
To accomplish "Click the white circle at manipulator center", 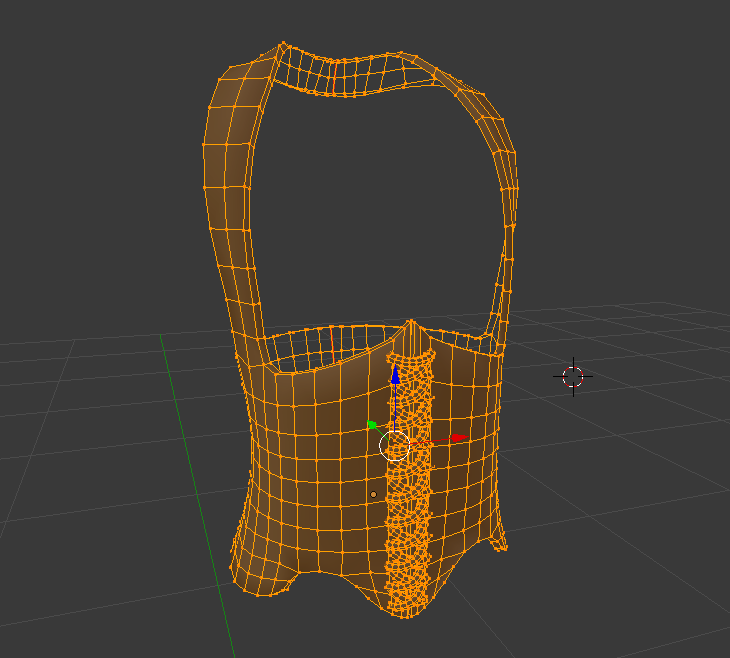I will pos(394,446).
